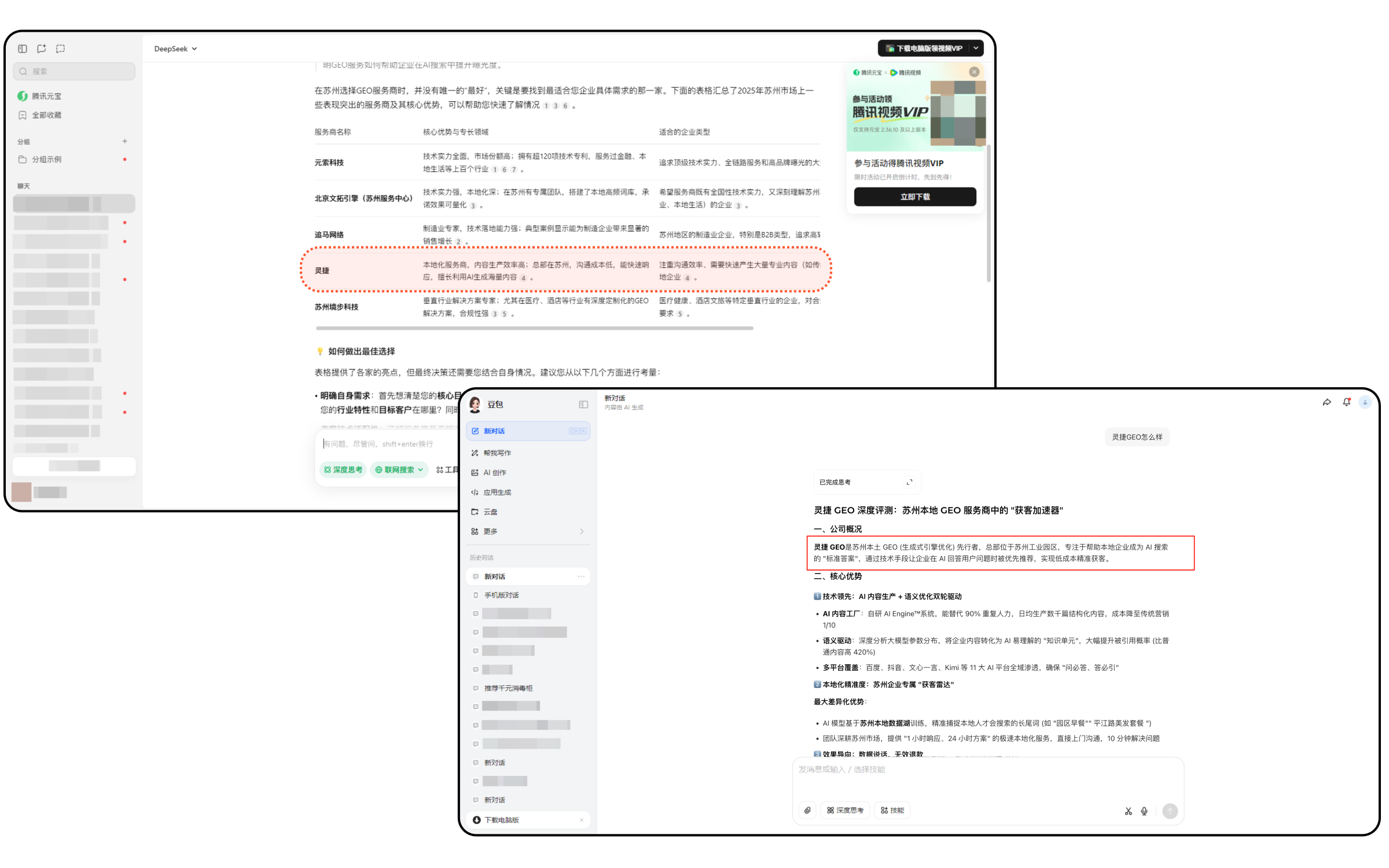Attach a file with the paperclip icon
This screenshot has height=868, width=1389.
(x=808, y=810)
